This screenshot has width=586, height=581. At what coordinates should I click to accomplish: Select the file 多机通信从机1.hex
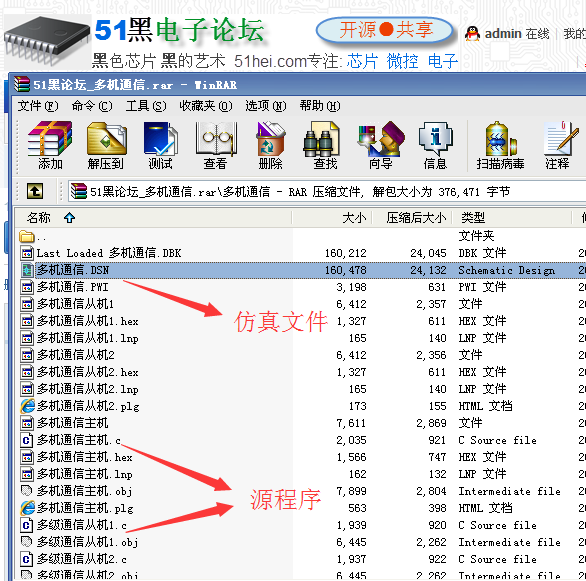(87, 321)
